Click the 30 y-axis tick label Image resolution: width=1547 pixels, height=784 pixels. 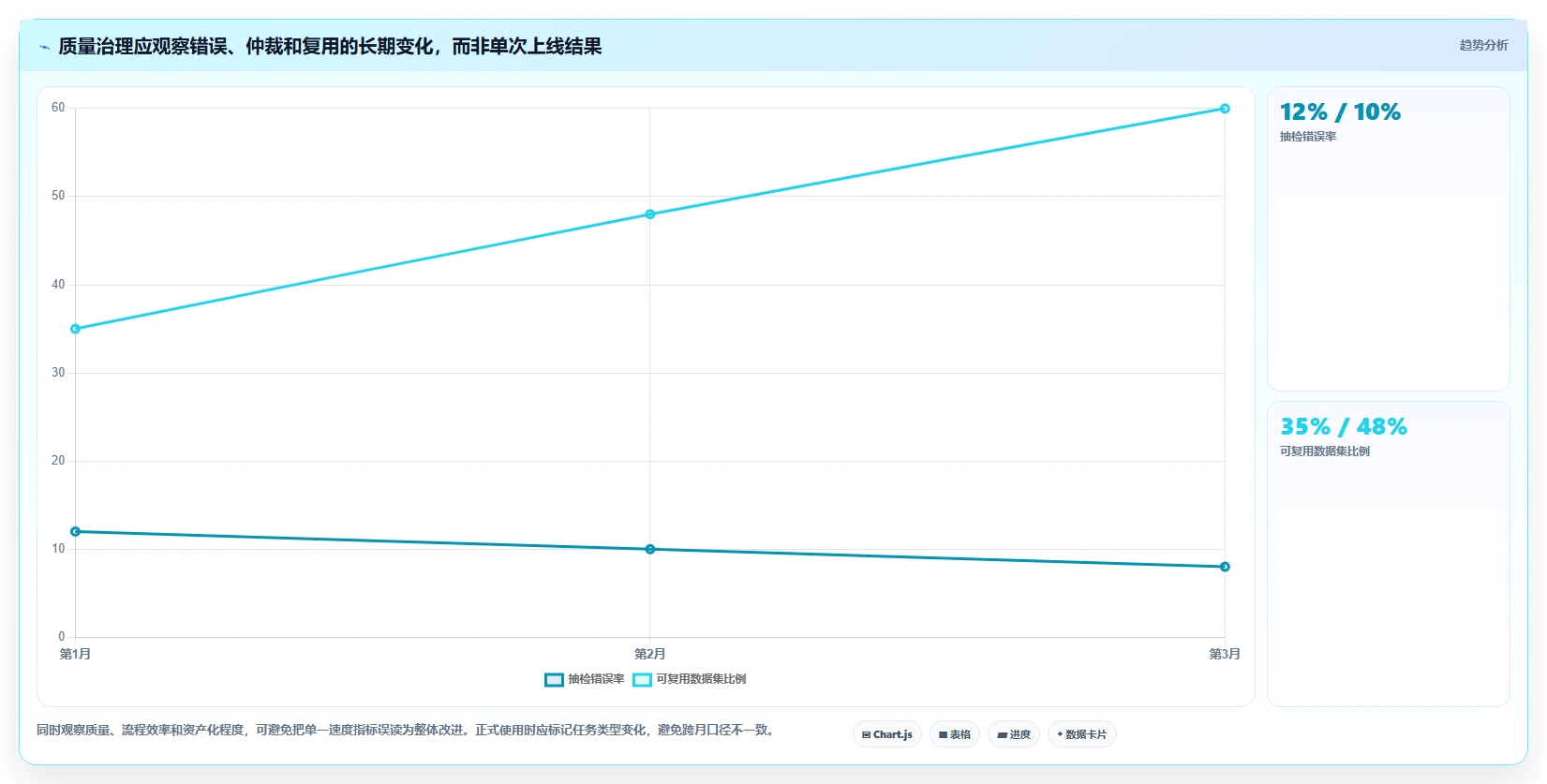[x=58, y=373]
